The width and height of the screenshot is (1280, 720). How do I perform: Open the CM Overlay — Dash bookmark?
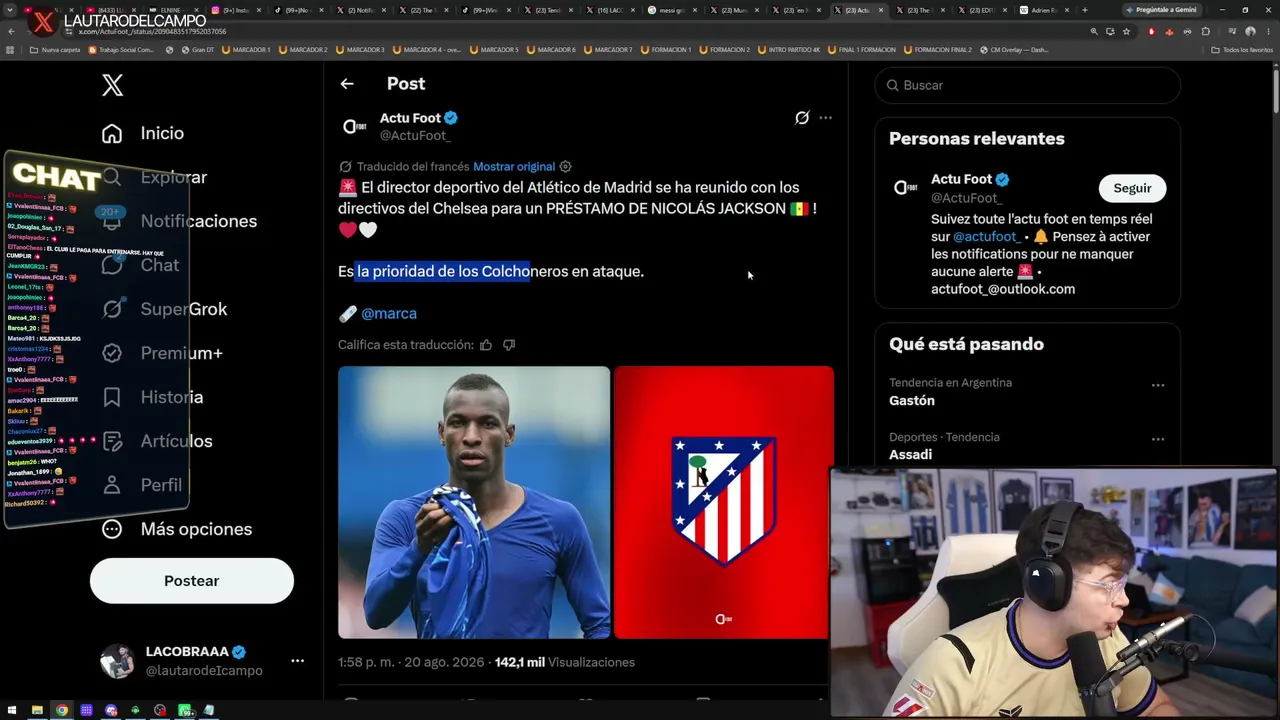1014,49
